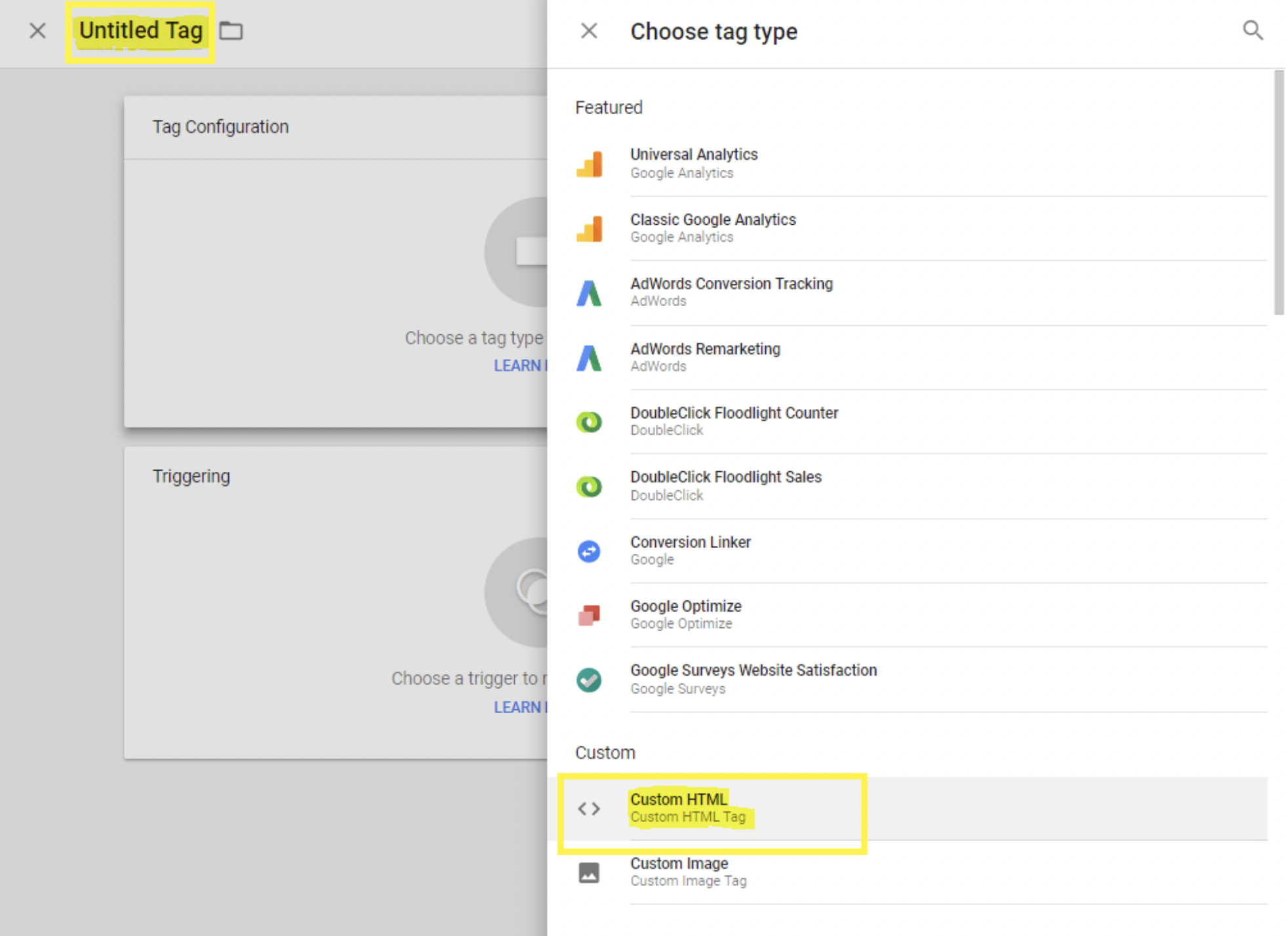Click the tag type list scrollbar
This screenshot has width=1288, height=936.
(x=1279, y=192)
